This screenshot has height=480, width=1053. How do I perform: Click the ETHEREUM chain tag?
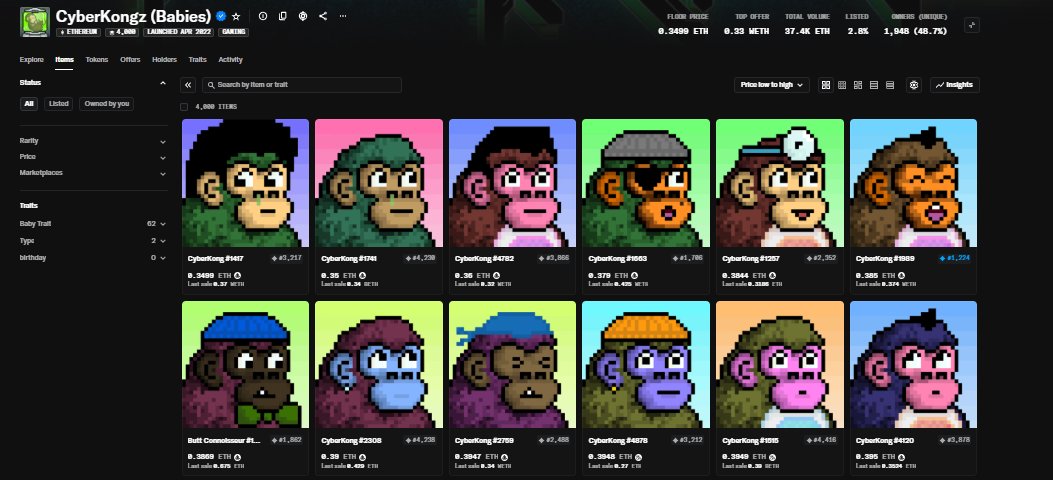(79, 32)
